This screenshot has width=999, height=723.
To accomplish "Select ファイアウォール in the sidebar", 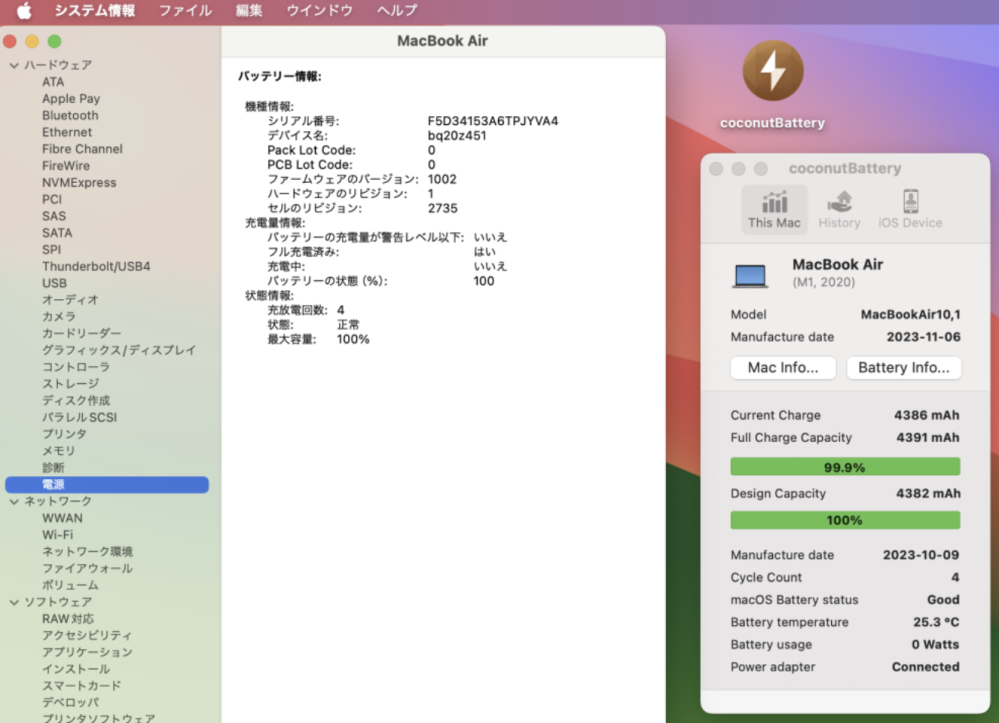I will tap(87, 568).
